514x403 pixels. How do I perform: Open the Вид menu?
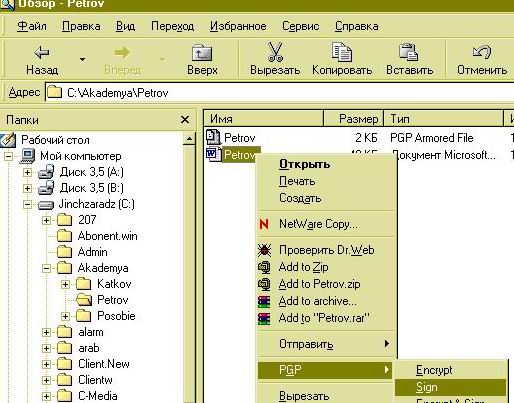pyautogui.click(x=125, y=26)
